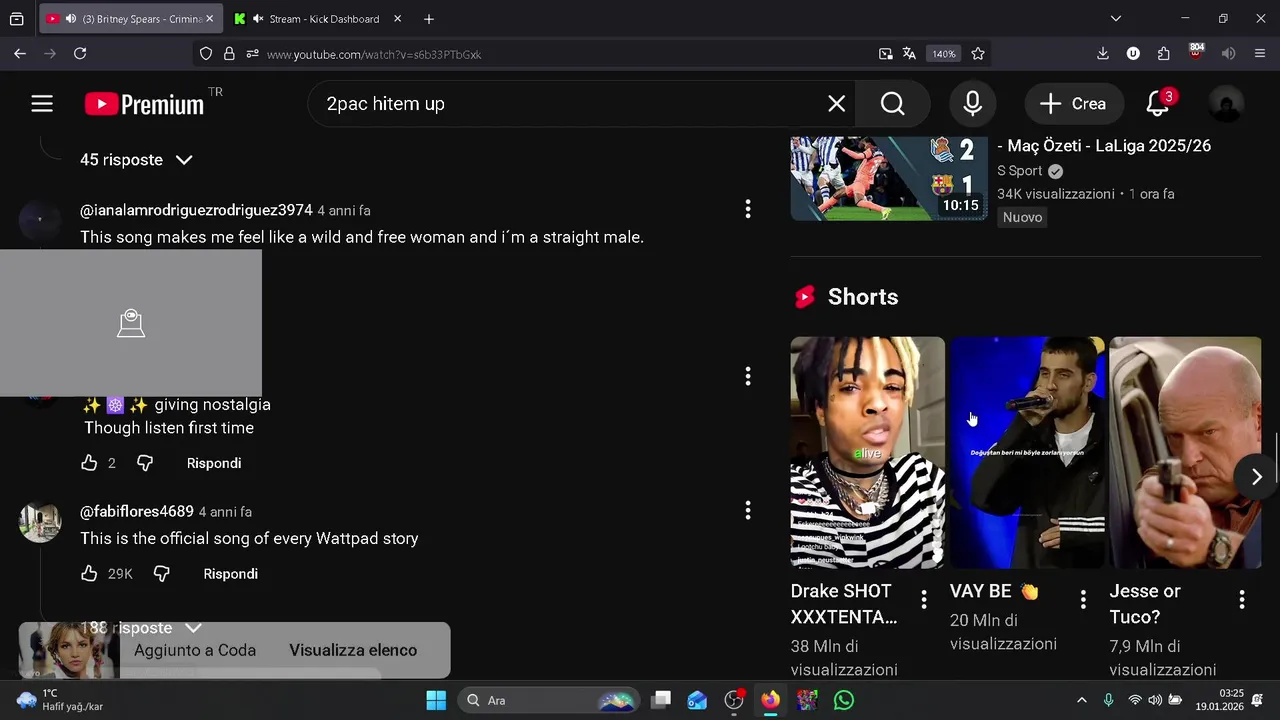Mute audio on Kick Dashboard tab

point(258,19)
